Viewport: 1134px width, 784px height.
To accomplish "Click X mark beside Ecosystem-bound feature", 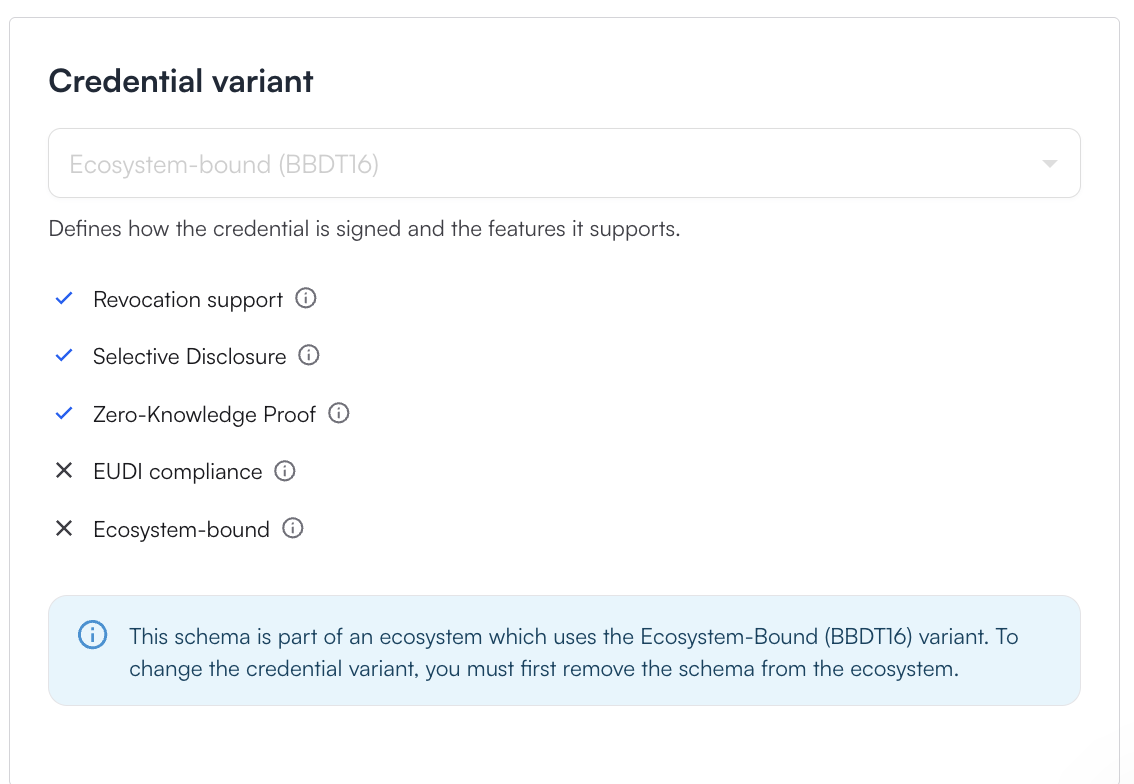I will pyautogui.click(x=64, y=529).
